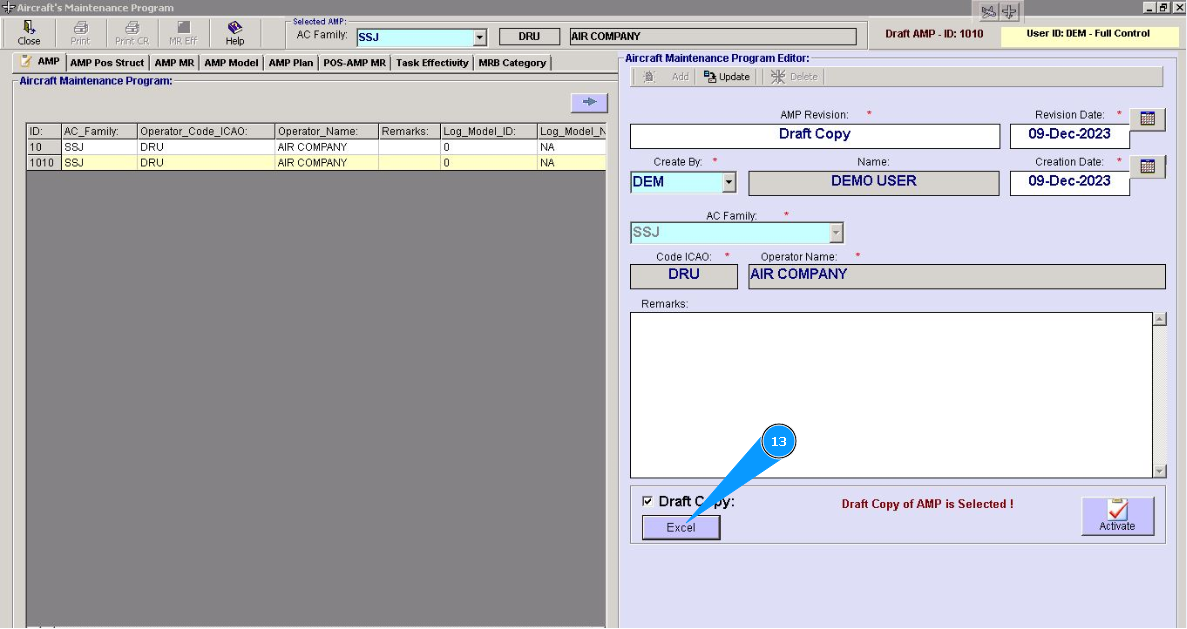
Task: Open Help from the toolbar
Action: (x=235, y=33)
